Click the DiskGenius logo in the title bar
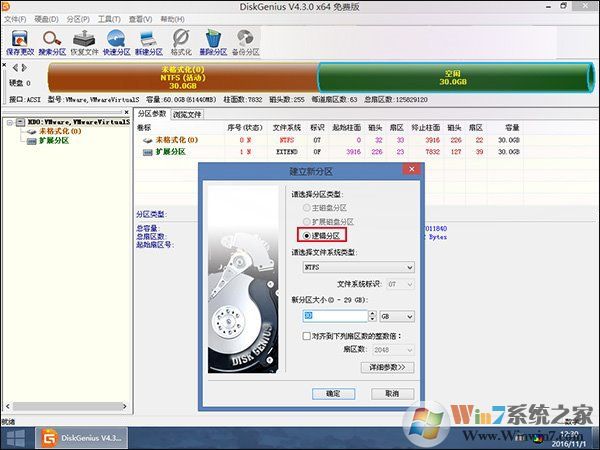 (x=5, y=7)
